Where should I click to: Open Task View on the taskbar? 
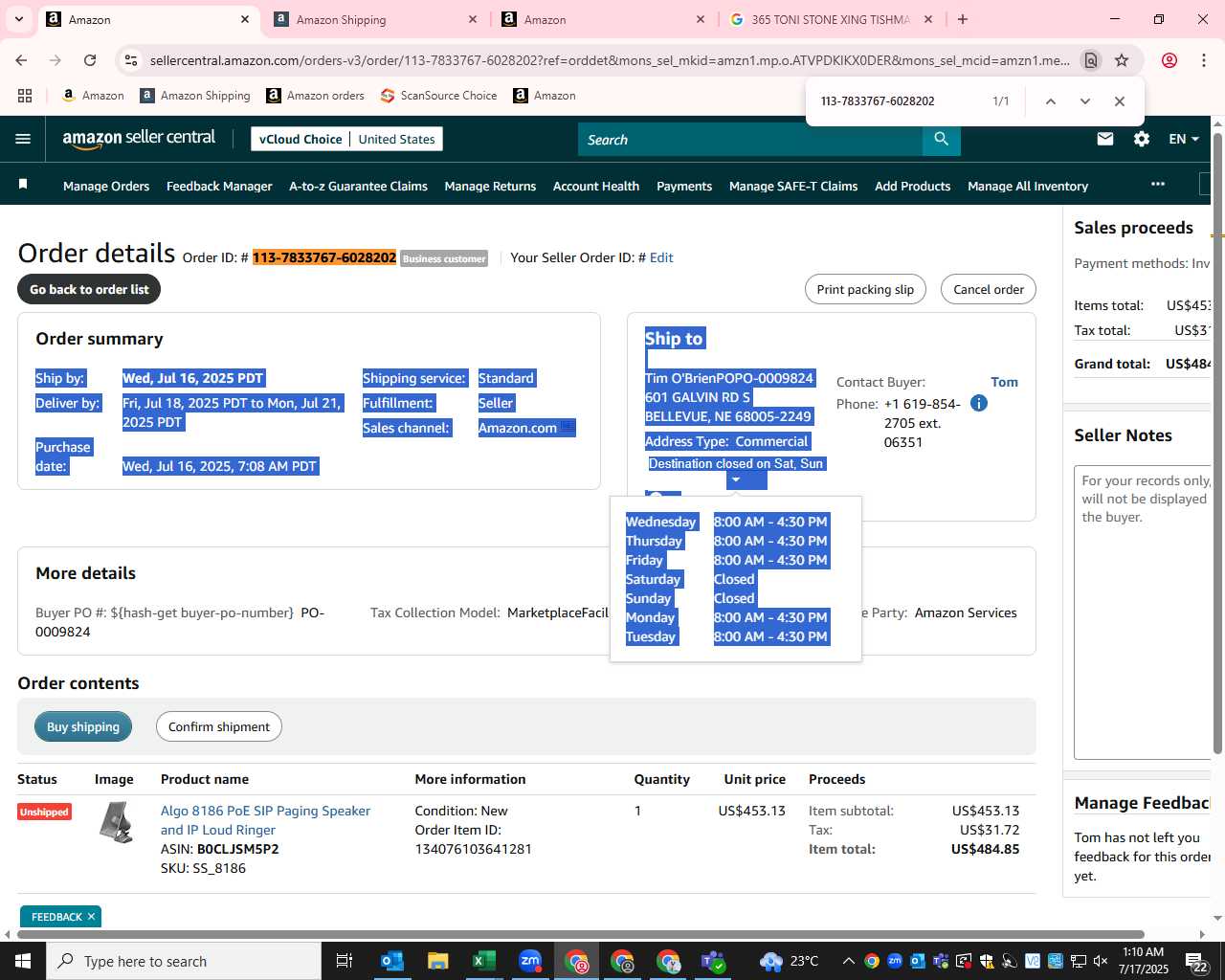pos(345,961)
